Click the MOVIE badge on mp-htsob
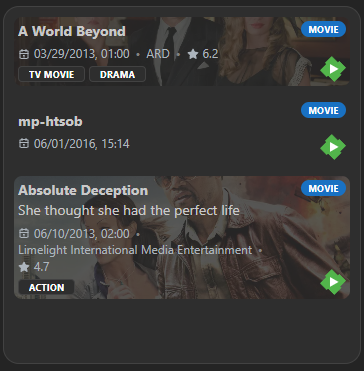 [323, 110]
